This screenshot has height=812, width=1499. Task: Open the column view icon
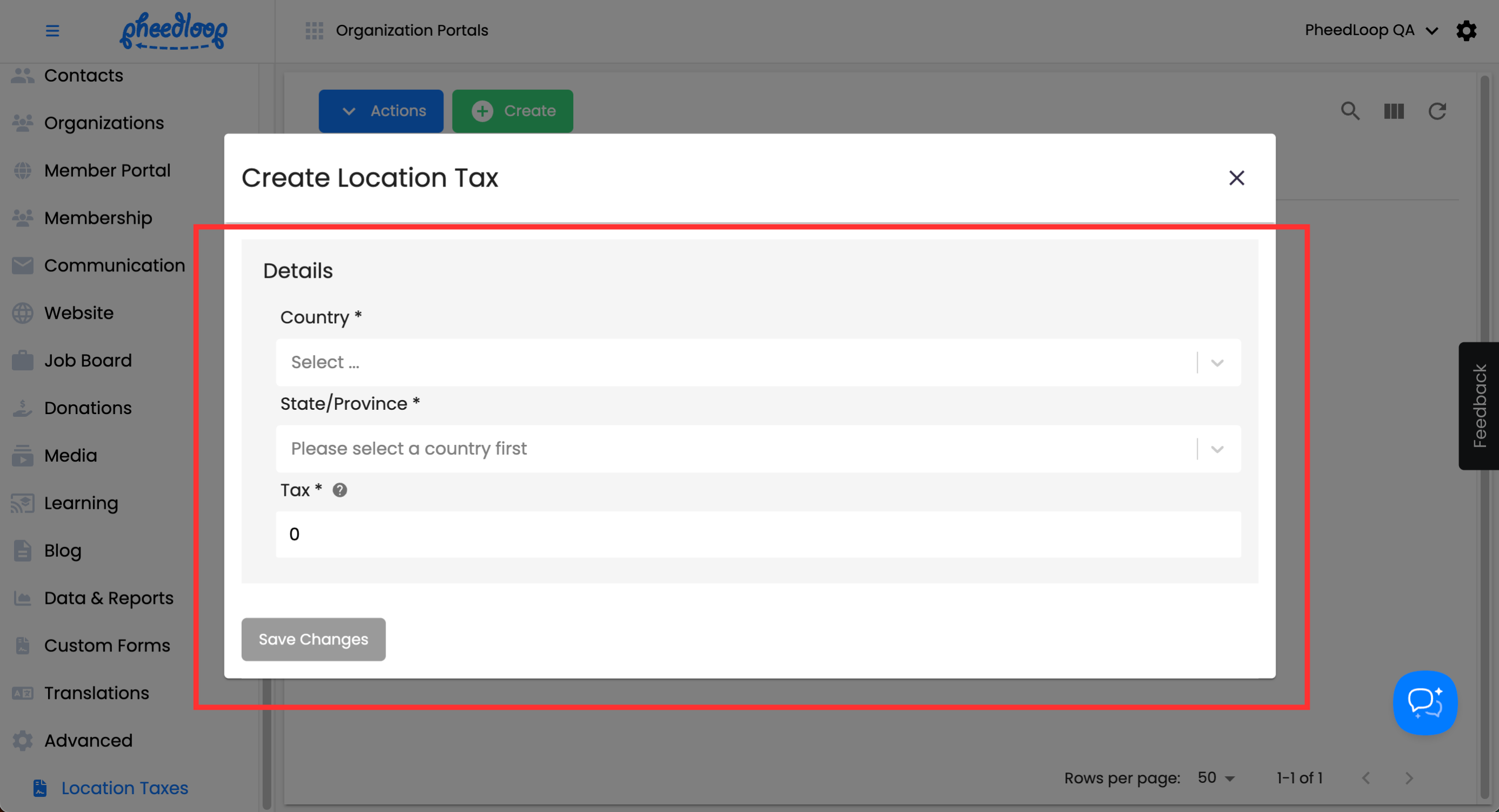click(x=1394, y=110)
